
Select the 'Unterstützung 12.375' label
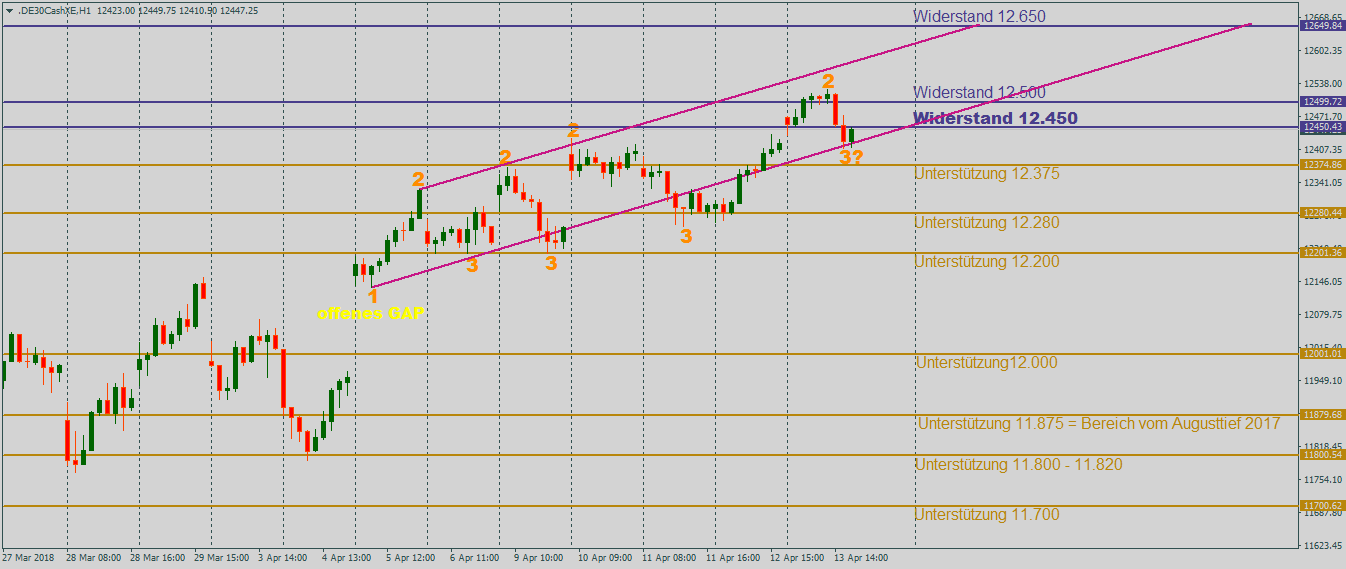(987, 174)
